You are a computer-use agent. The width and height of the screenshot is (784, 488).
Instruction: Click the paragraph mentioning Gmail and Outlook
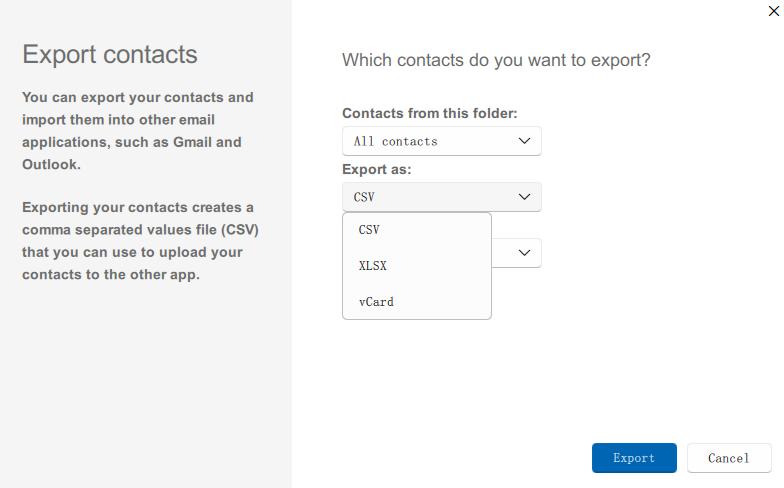[138, 131]
